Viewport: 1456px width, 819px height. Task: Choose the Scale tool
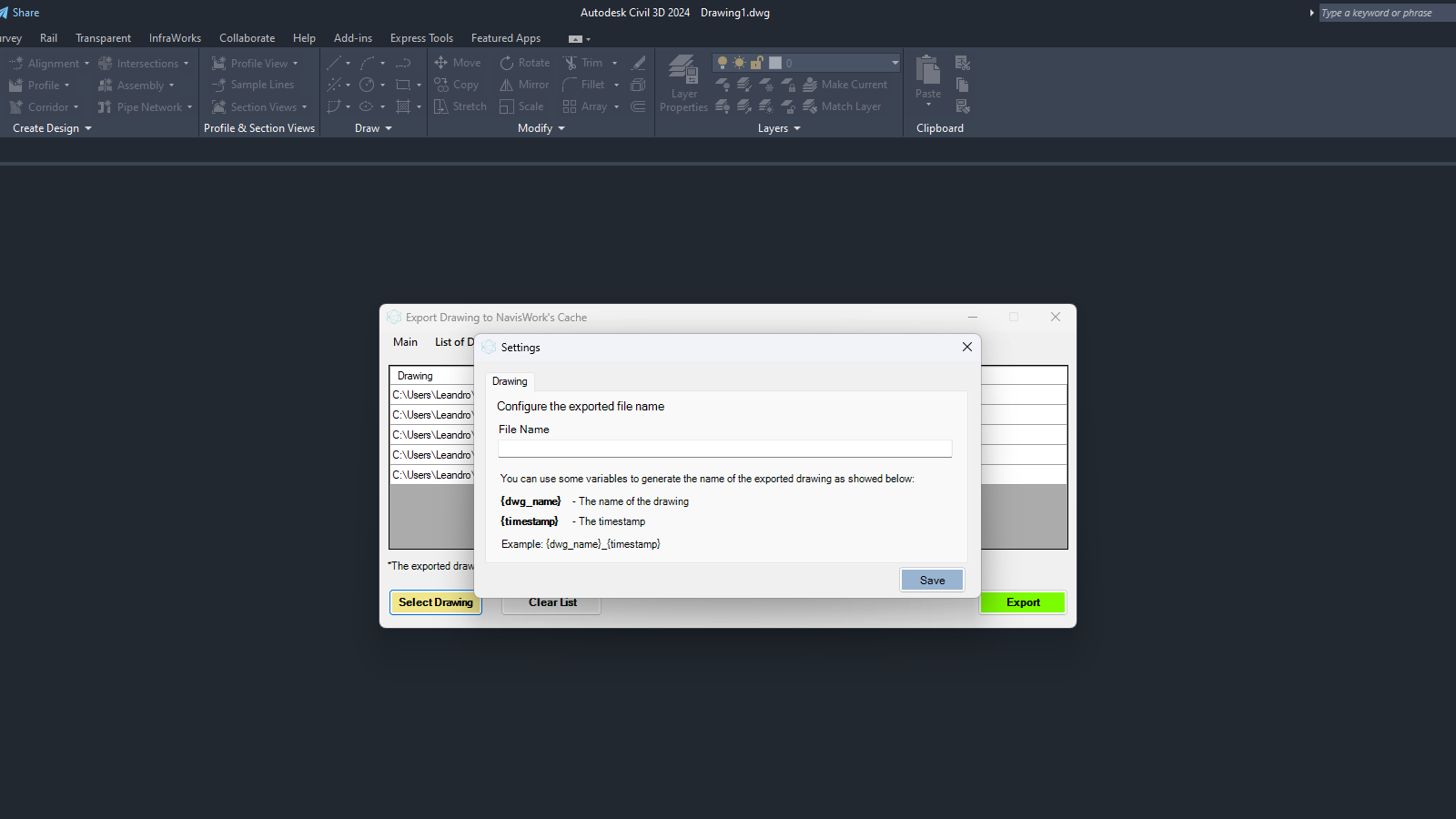[x=521, y=106]
